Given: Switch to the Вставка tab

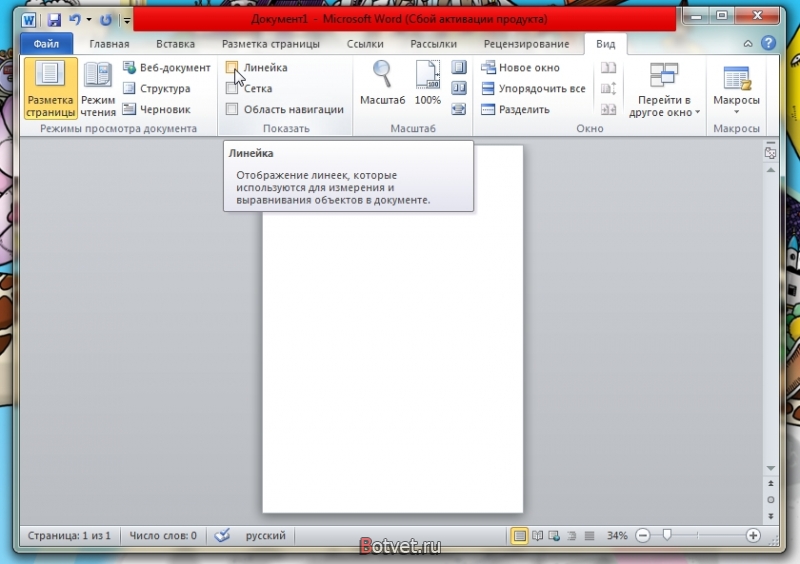Looking at the screenshot, I should coord(176,44).
